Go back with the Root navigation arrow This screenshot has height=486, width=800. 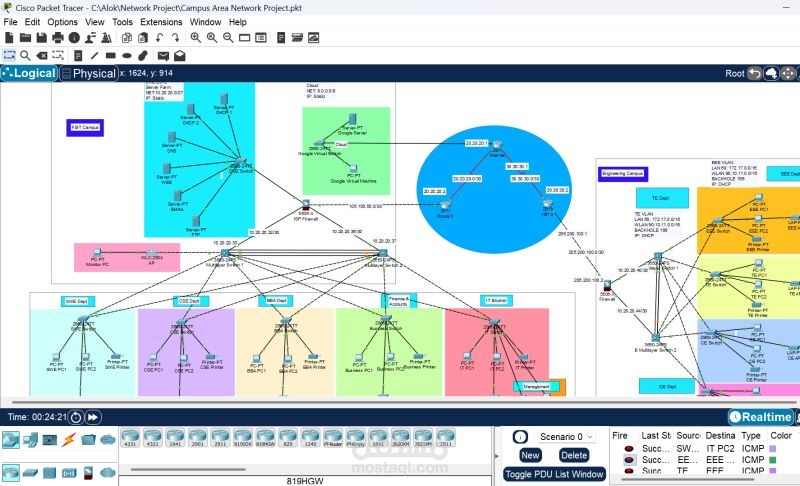click(754, 73)
